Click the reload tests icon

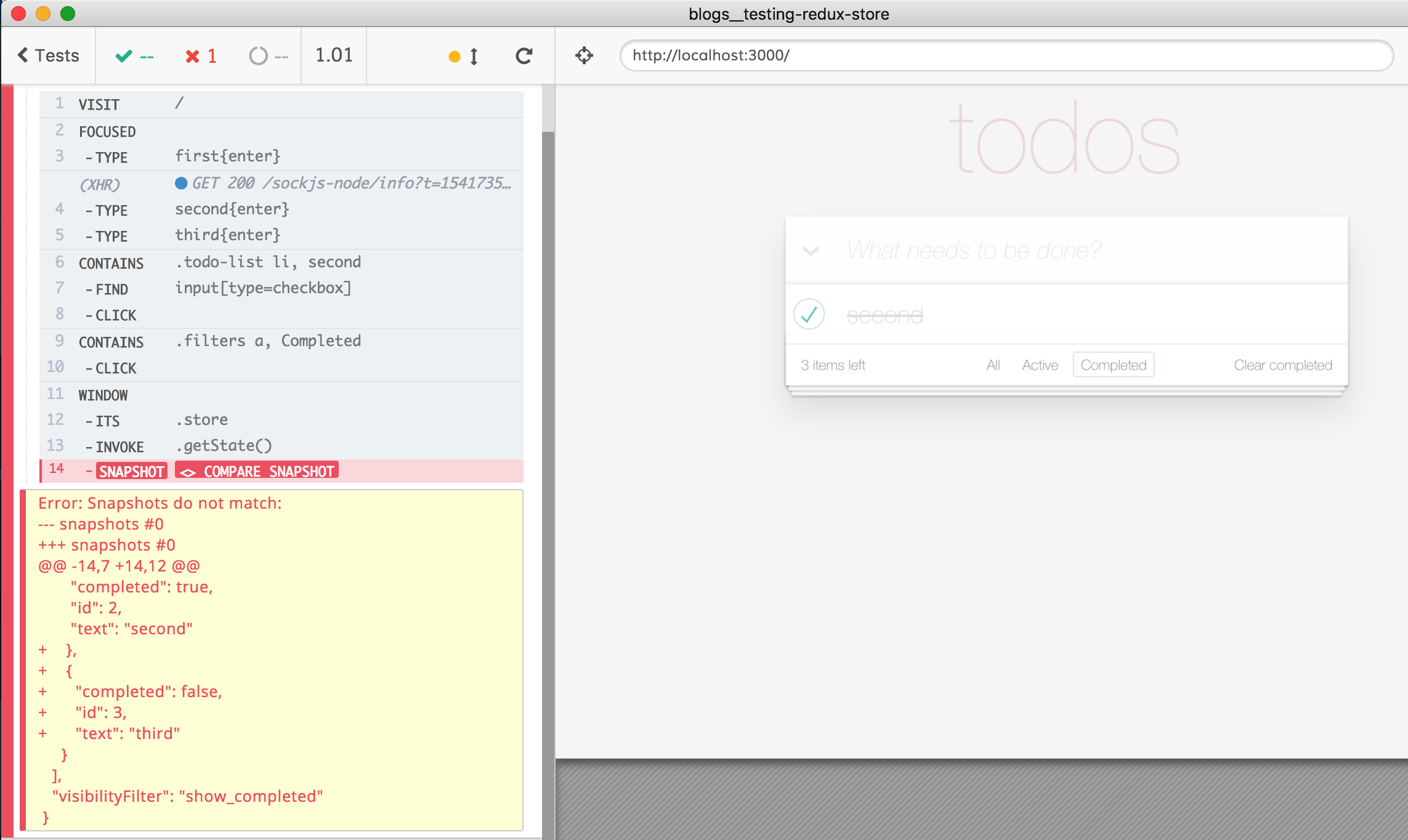coord(524,56)
